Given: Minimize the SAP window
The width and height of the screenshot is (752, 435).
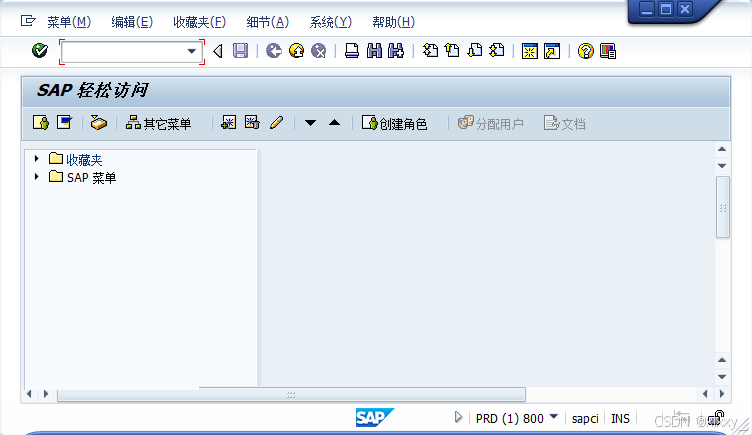Looking at the screenshot, I should [x=647, y=9].
